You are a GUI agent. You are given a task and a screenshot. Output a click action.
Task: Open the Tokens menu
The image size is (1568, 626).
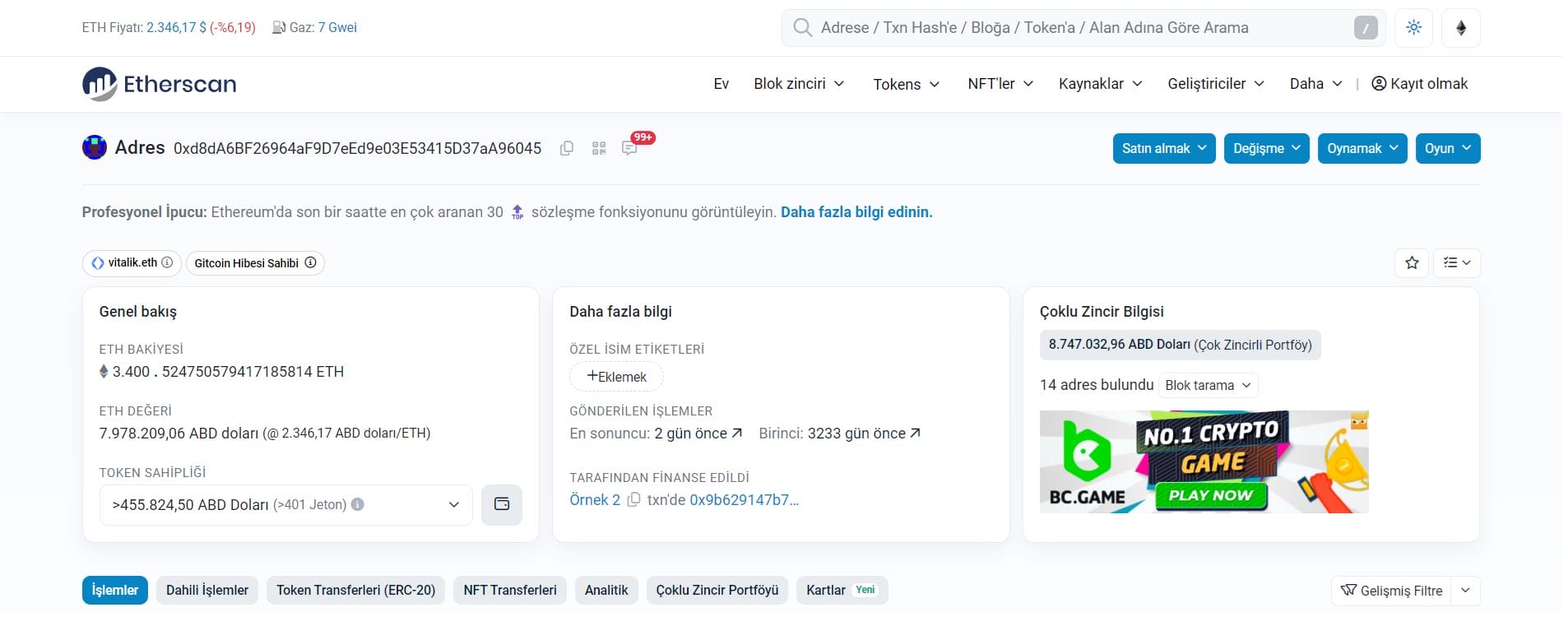[906, 84]
